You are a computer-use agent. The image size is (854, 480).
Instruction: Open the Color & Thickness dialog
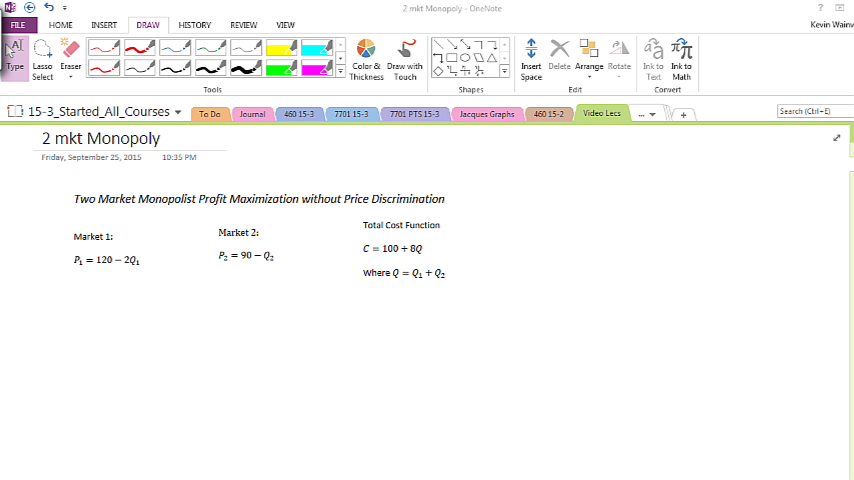point(366,59)
